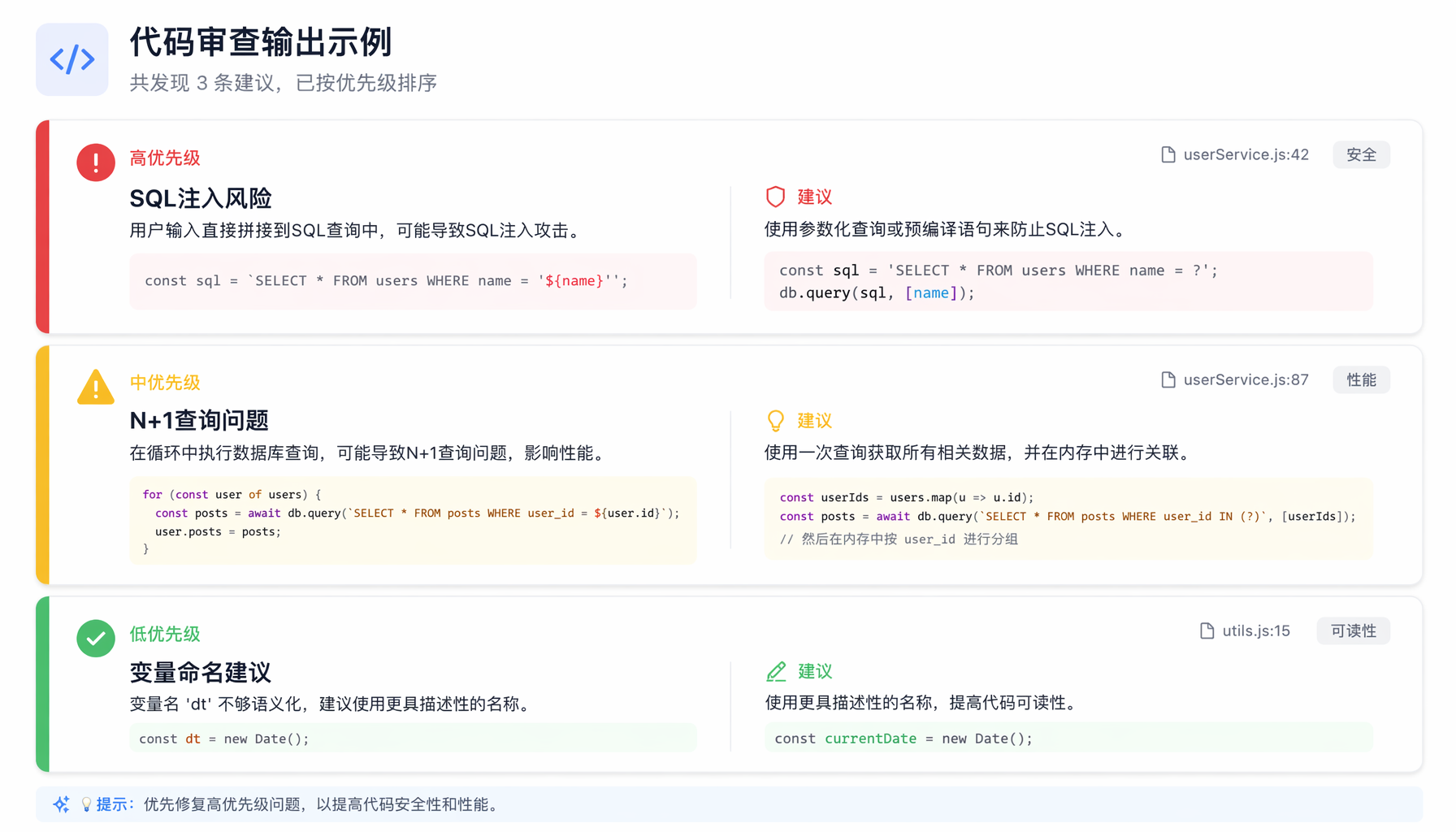Click the comment 然后在内存中按 user_id 进行分组
Viewport: 1456px width, 832px height.
899,539
